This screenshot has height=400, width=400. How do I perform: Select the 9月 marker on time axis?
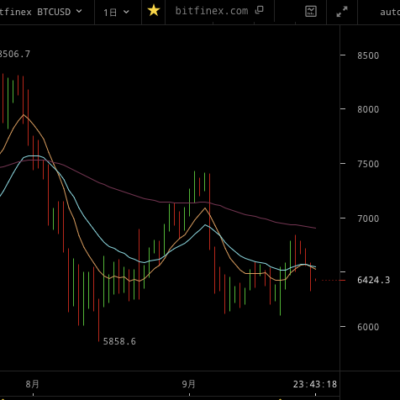(189, 384)
